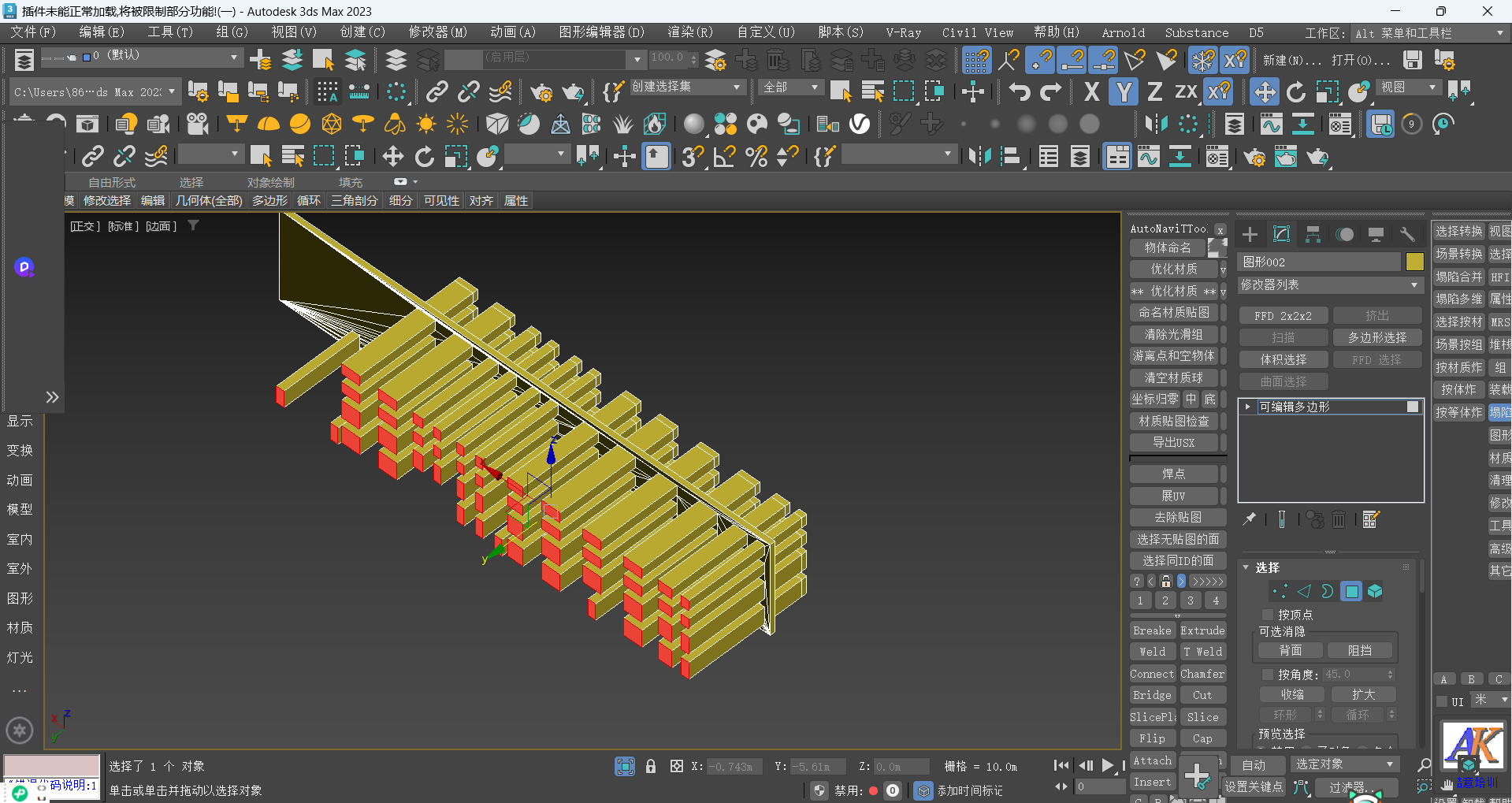Screen dimensions: 1512x803
Task: Open the 选定对象 key filter dropdown
Action: 1343,765
